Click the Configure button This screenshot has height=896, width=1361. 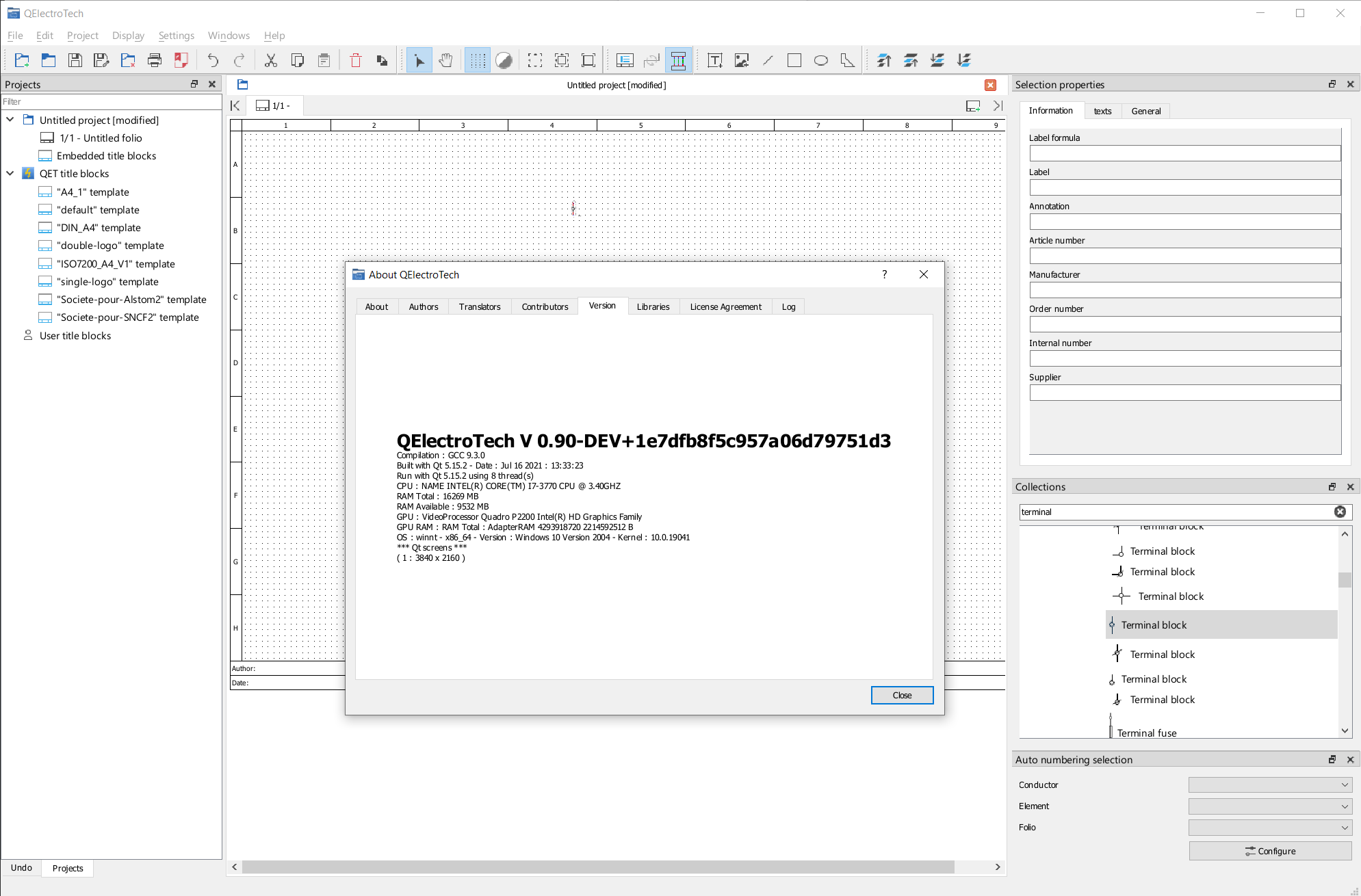(x=1270, y=851)
